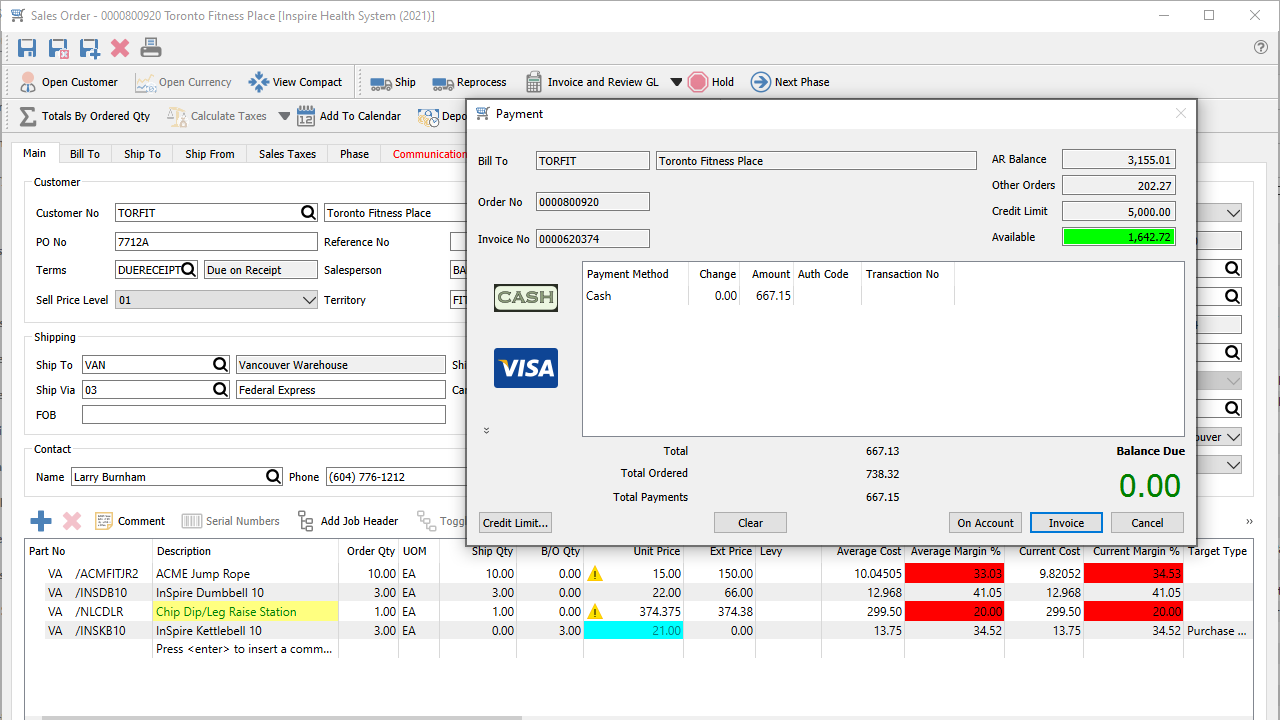Advance order using Next Phase
Screen dimensions: 1280x720
[x=790, y=82]
